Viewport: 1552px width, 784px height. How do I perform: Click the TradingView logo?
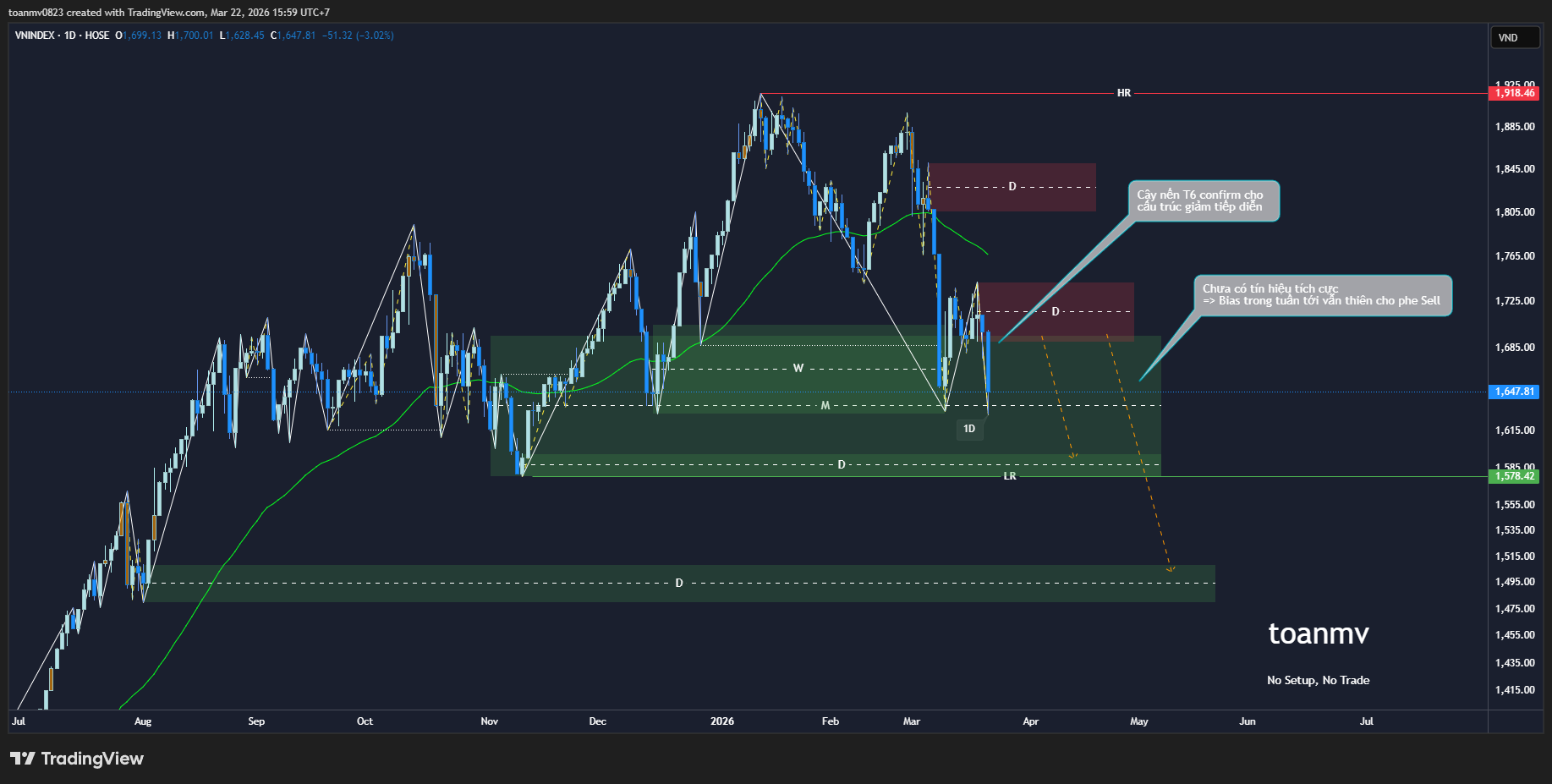click(x=77, y=759)
